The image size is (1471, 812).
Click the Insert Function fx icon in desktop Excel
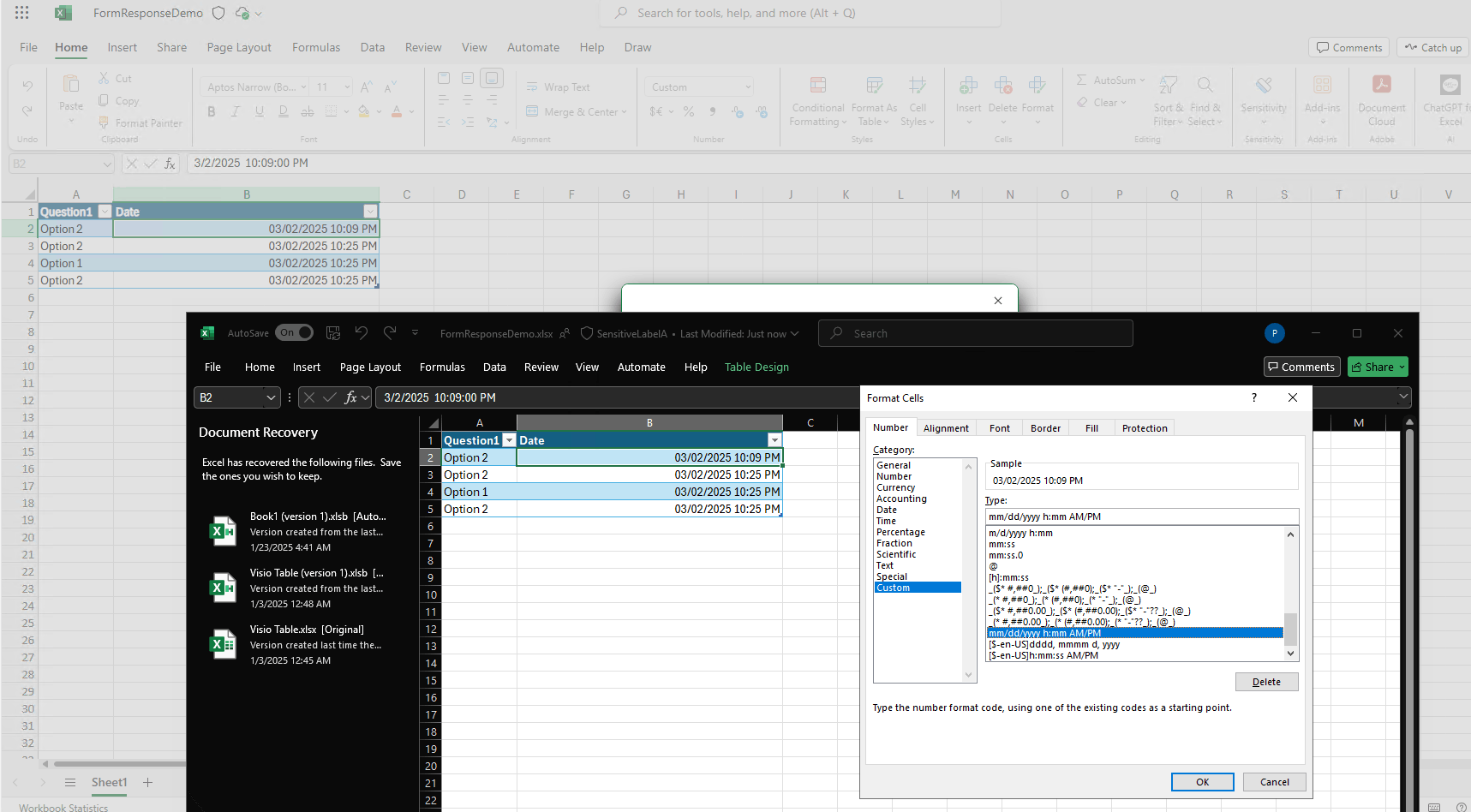[351, 397]
